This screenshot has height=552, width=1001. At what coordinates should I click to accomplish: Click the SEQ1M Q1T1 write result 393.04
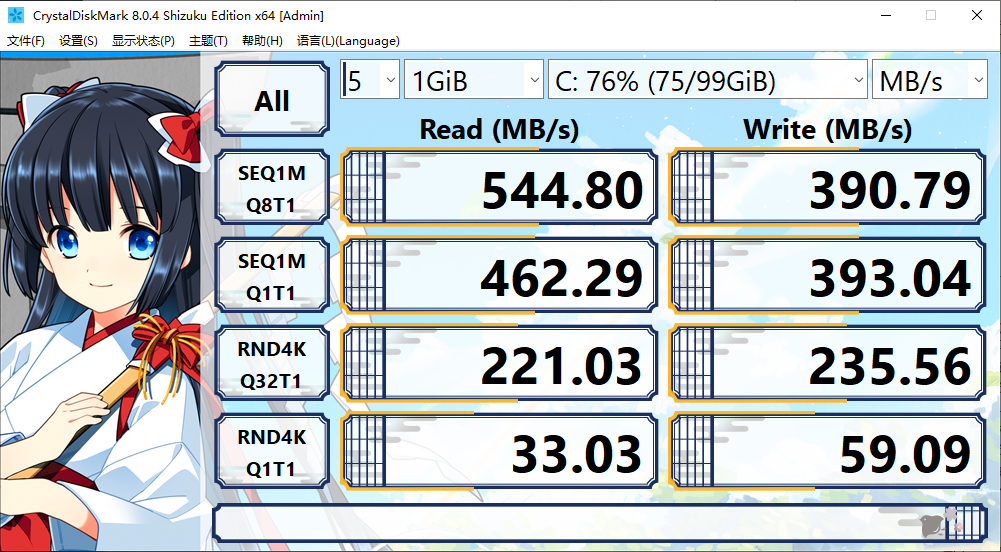click(826, 276)
